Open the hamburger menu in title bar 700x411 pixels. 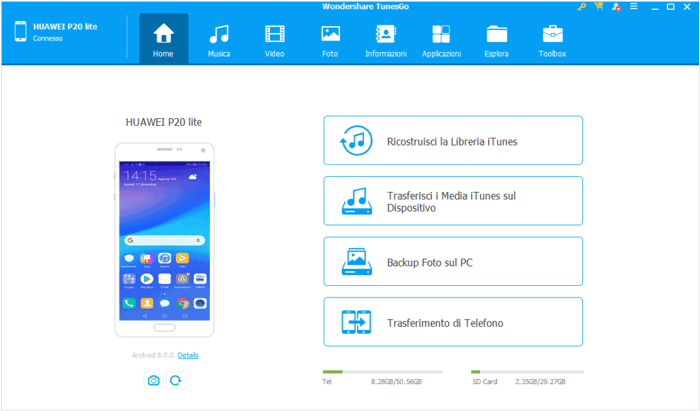632,7
